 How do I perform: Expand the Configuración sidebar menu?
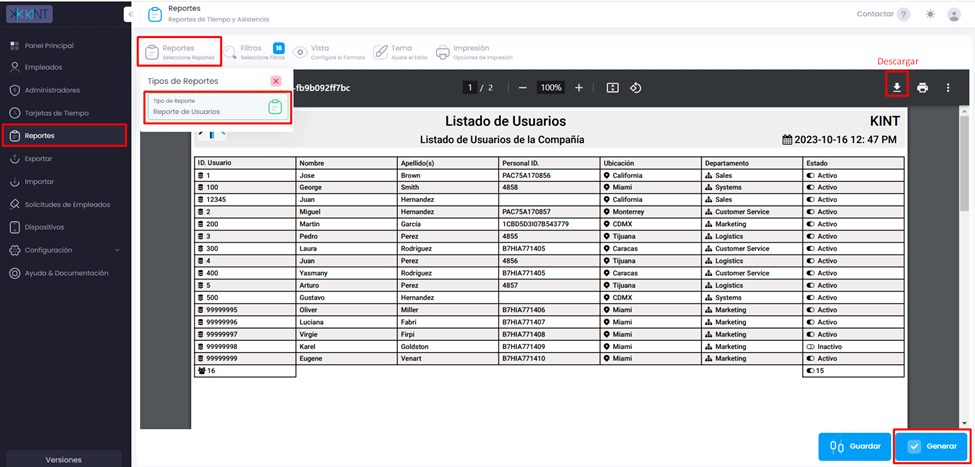pos(65,250)
